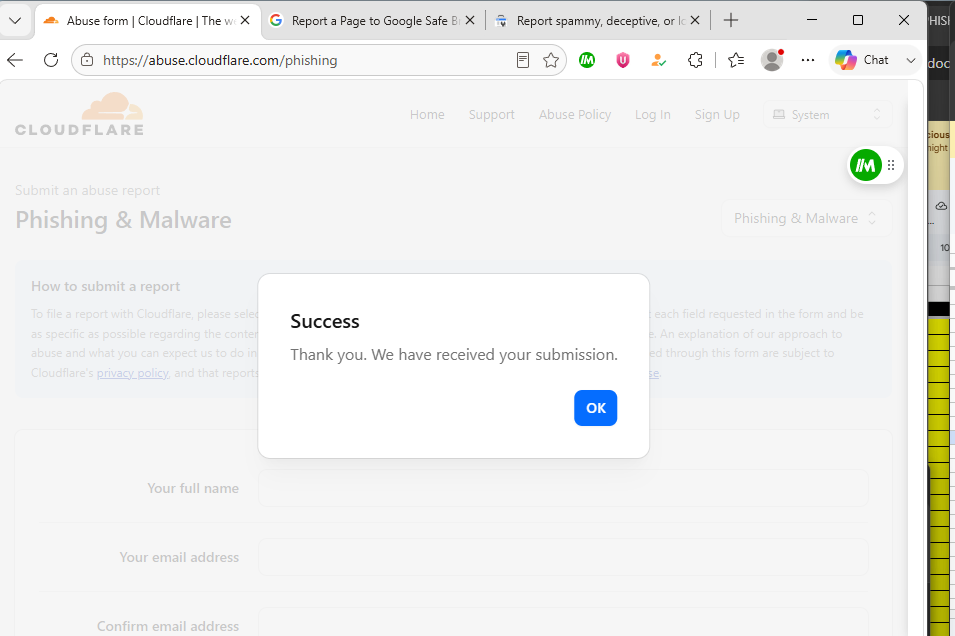Close the Report spammy, deceptive tab
The height and width of the screenshot is (636, 955).
[695, 20]
